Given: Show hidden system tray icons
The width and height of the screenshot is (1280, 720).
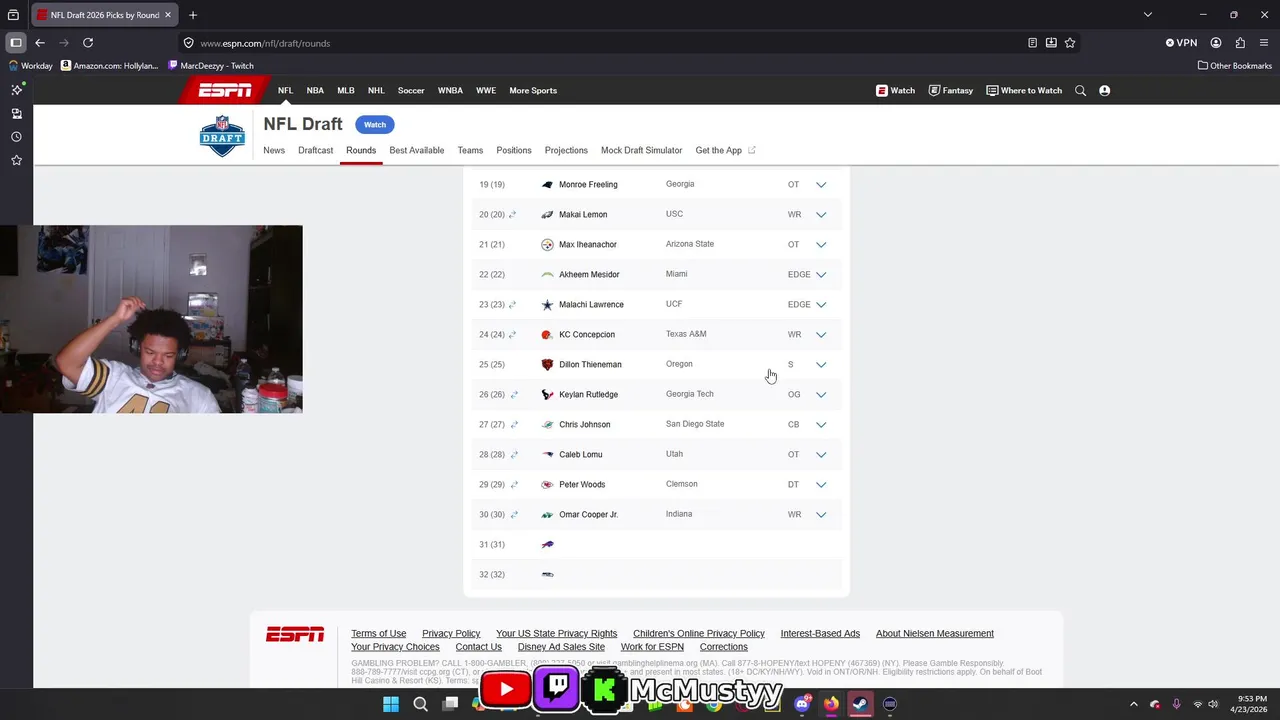Looking at the screenshot, I should [x=1133, y=704].
